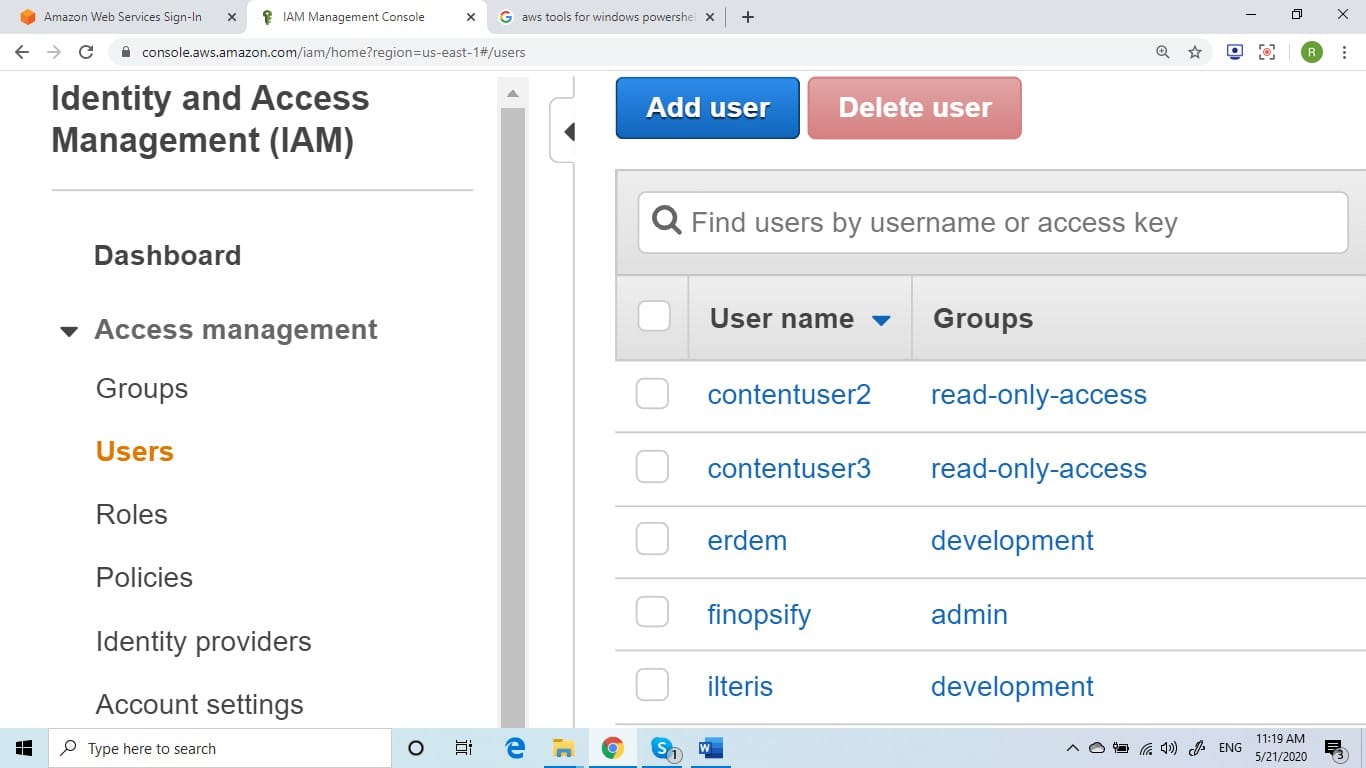Open the read-only-access group for contentuser3
Viewport: 1366px width, 768px height.
1039,467
